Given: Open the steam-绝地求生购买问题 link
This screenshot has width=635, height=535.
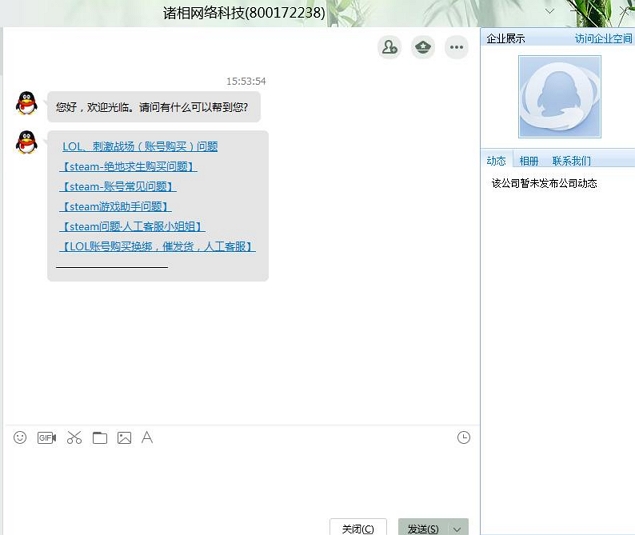Looking at the screenshot, I should click(x=128, y=166).
